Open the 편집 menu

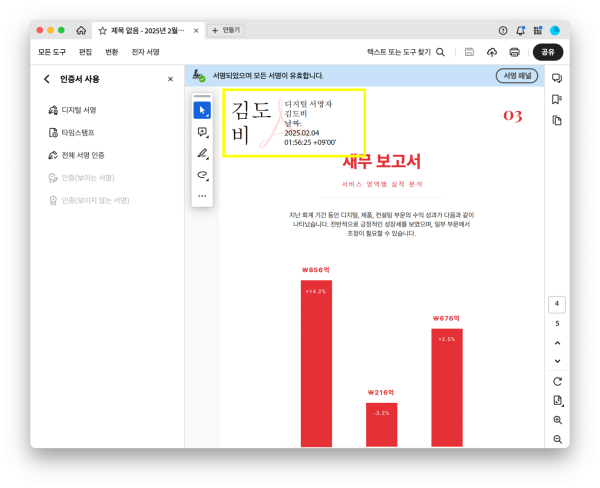(x=85, y=52)
